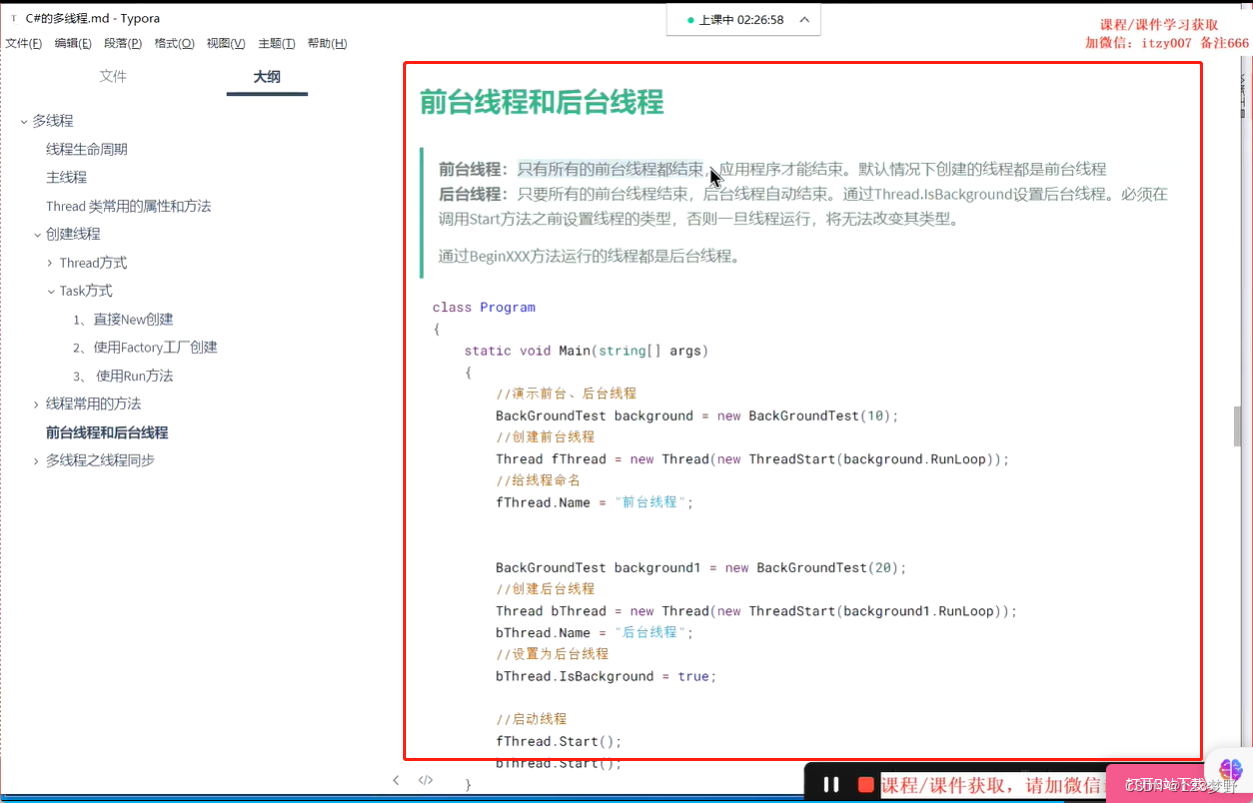Expand the class timer dropdown arrow
This screenshot has height=803, width=1253.
(x=805, y=19)
